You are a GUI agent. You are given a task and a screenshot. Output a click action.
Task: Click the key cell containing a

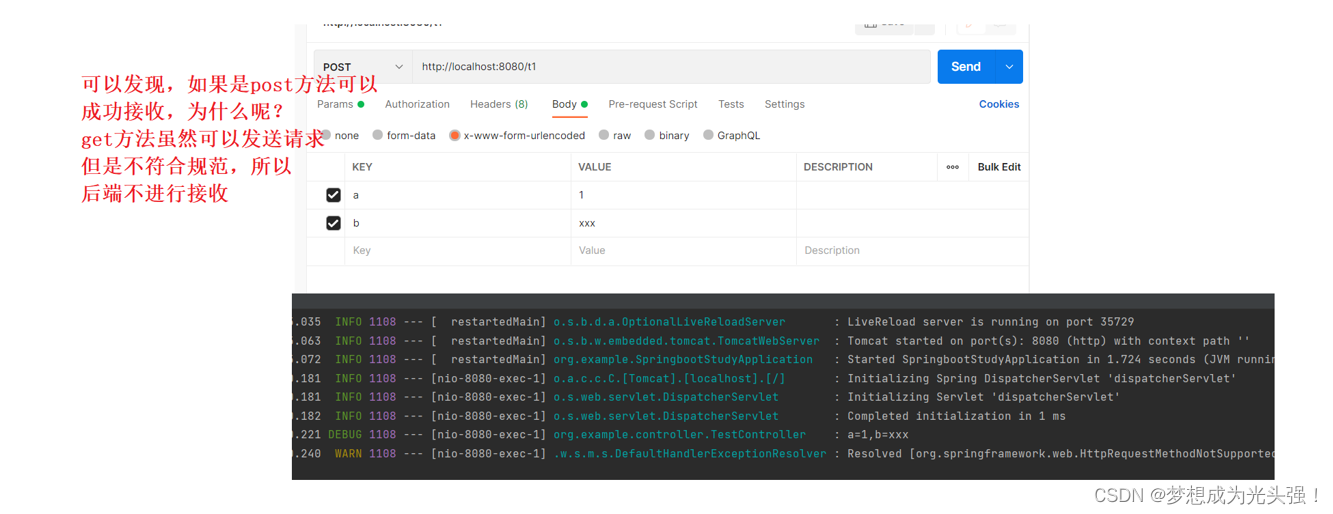(x=457, y=195)
